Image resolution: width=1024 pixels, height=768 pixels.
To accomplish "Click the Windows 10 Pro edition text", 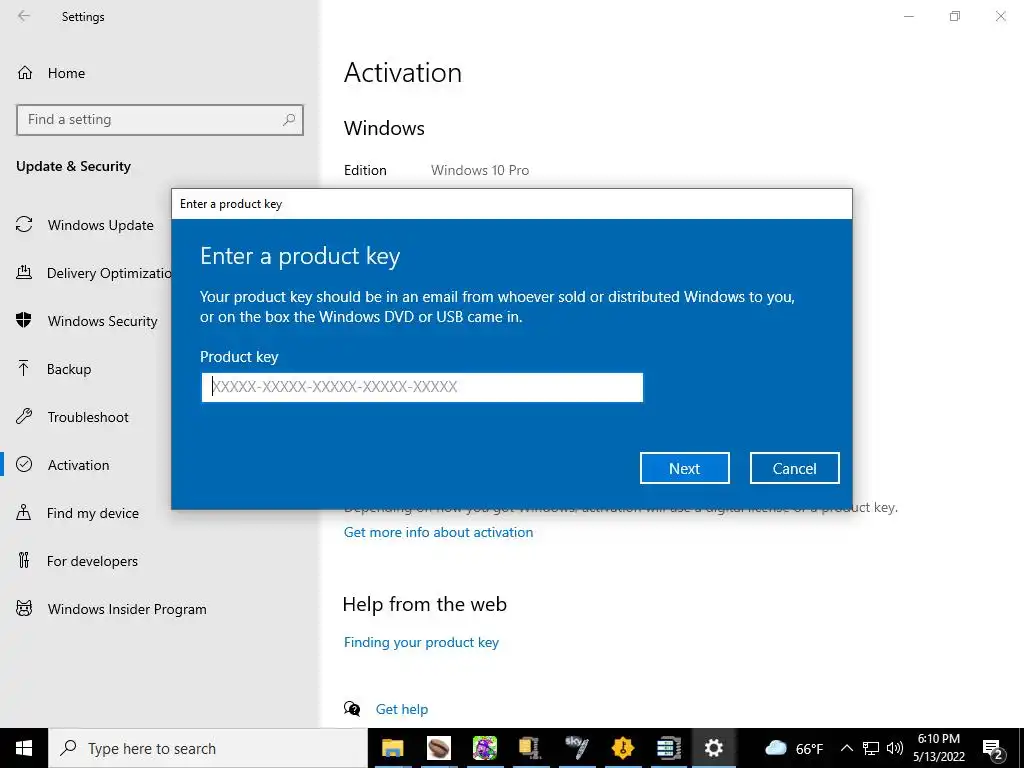I will 480,170.
